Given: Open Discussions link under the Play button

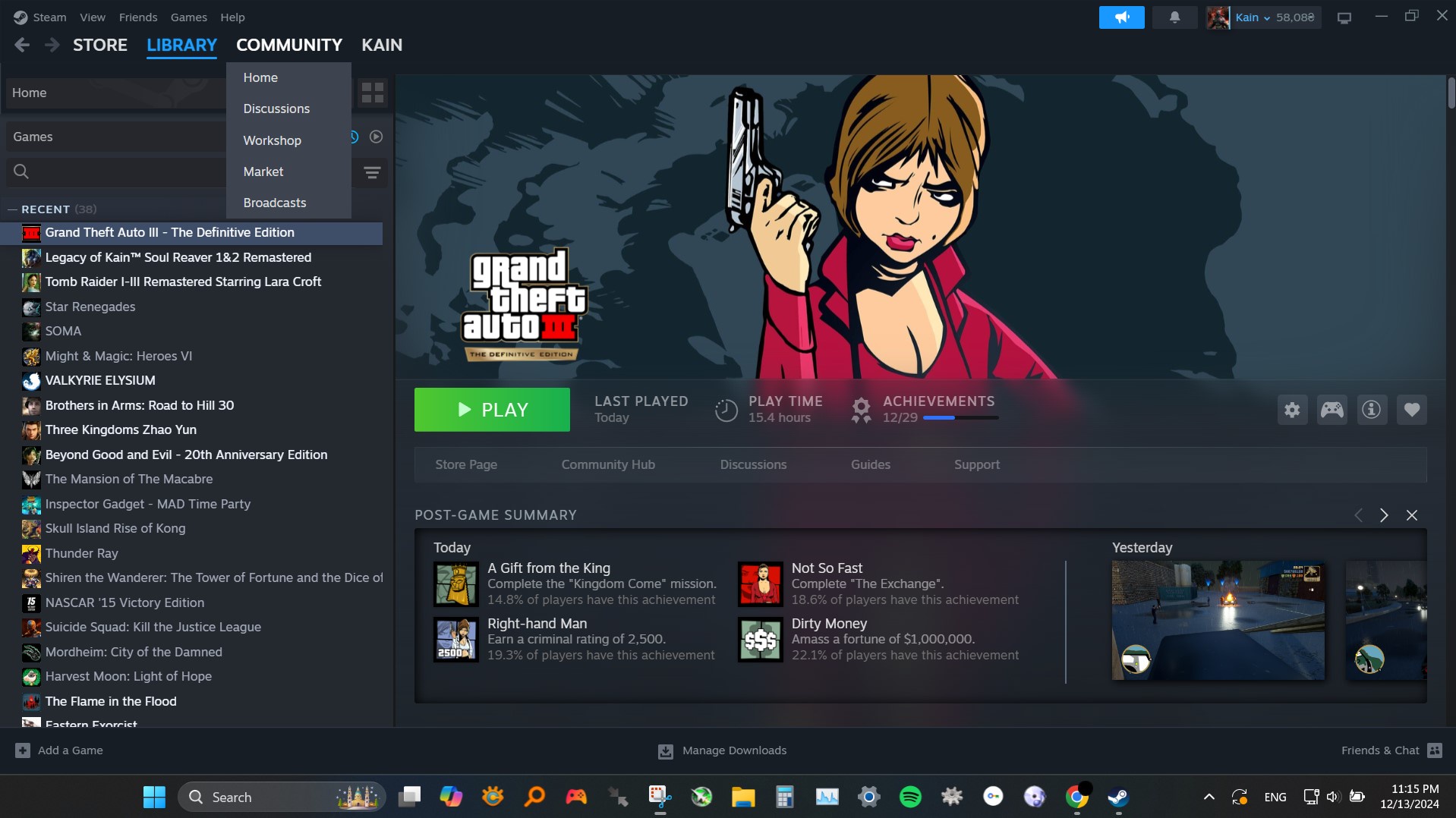Looking at the screenshot, I should pyautogui.click(x=753, y=464).
